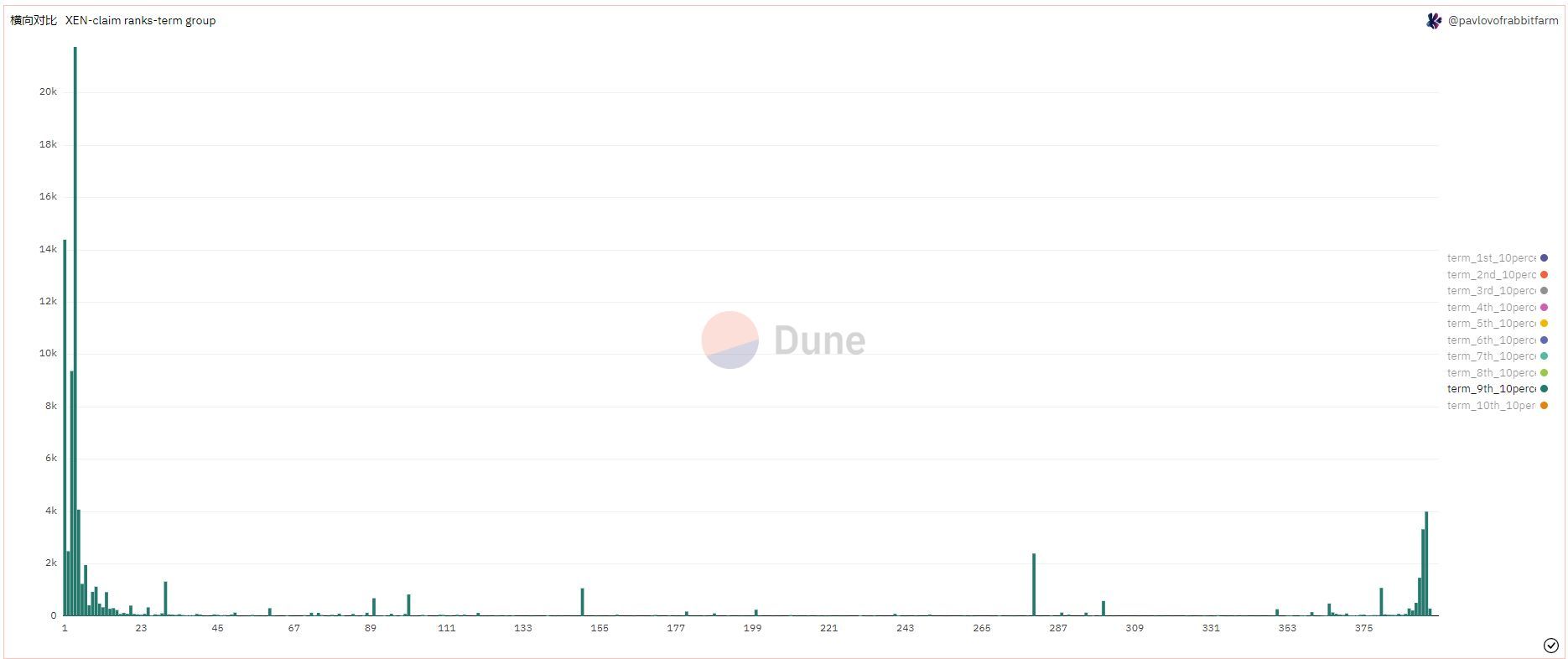Click x-axis label 45
This screenshot has width=1568, height=659.
point(217,628)
